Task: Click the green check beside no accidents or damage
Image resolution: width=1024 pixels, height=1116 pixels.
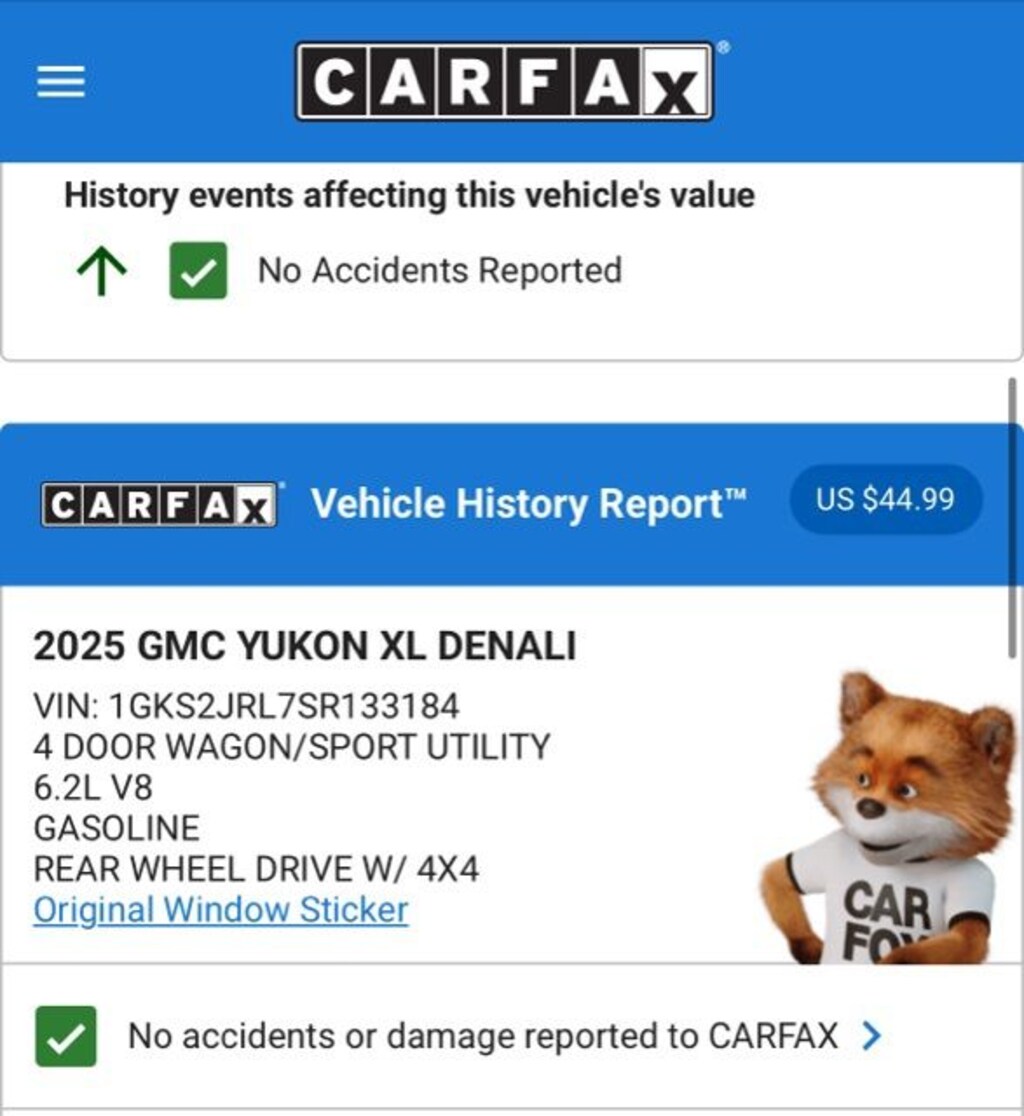Action: (65, 1036)
